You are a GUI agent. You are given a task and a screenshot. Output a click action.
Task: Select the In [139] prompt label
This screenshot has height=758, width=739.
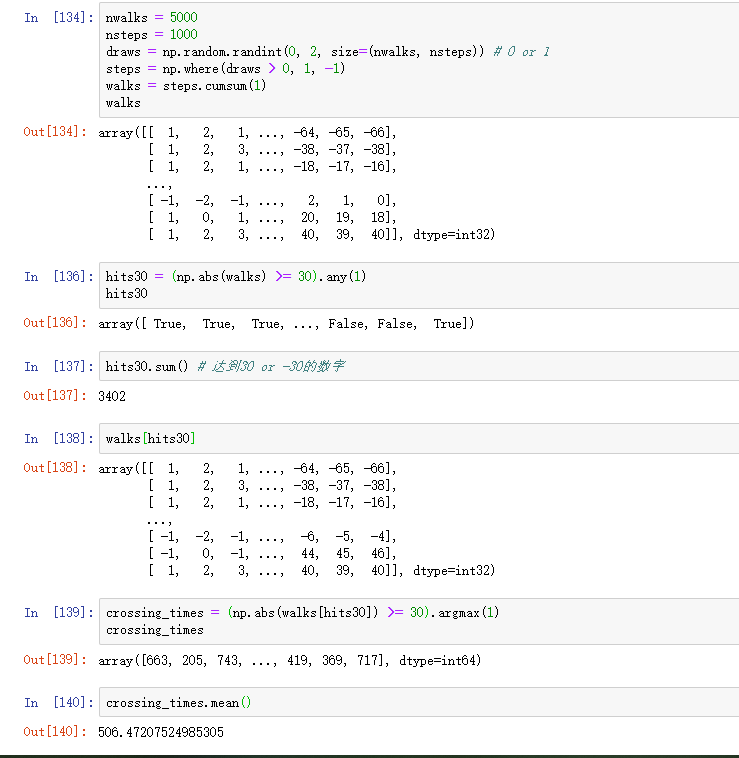[x=58, y=612]
